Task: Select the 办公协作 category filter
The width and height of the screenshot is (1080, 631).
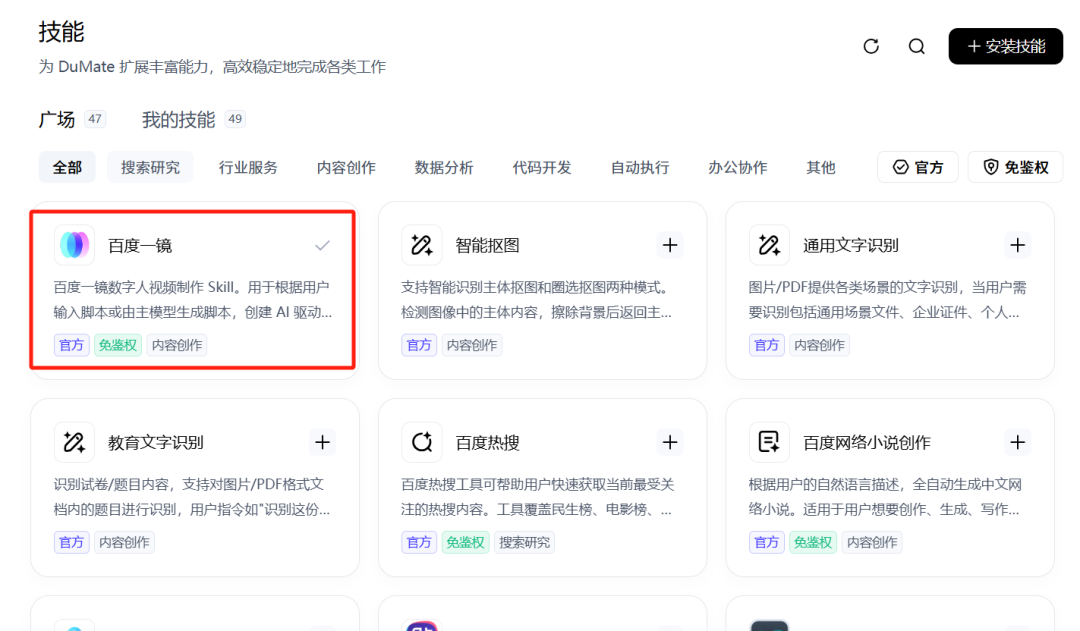Action: tap(738, 167)
